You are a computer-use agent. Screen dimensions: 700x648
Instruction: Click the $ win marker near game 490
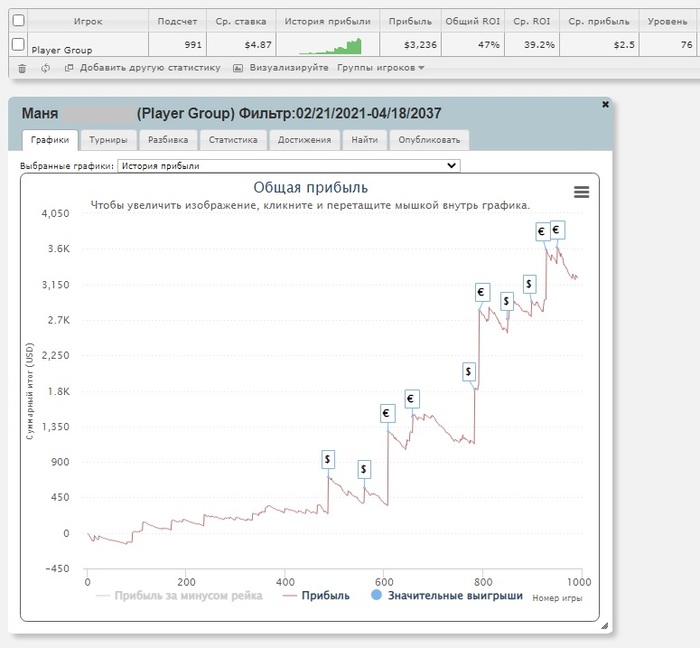point(328,459)
